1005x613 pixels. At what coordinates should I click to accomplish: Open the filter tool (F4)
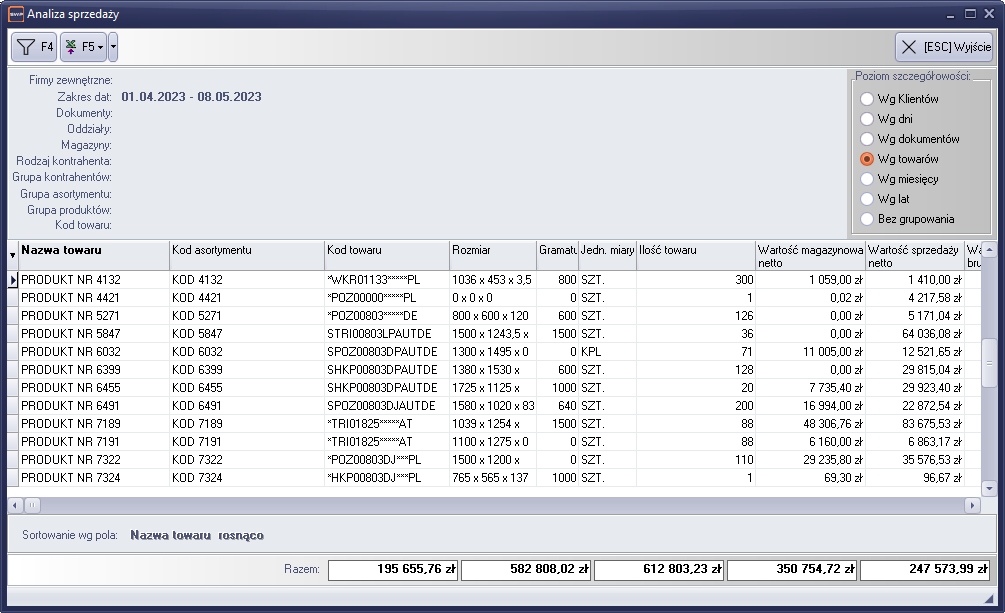coord(34,47)
